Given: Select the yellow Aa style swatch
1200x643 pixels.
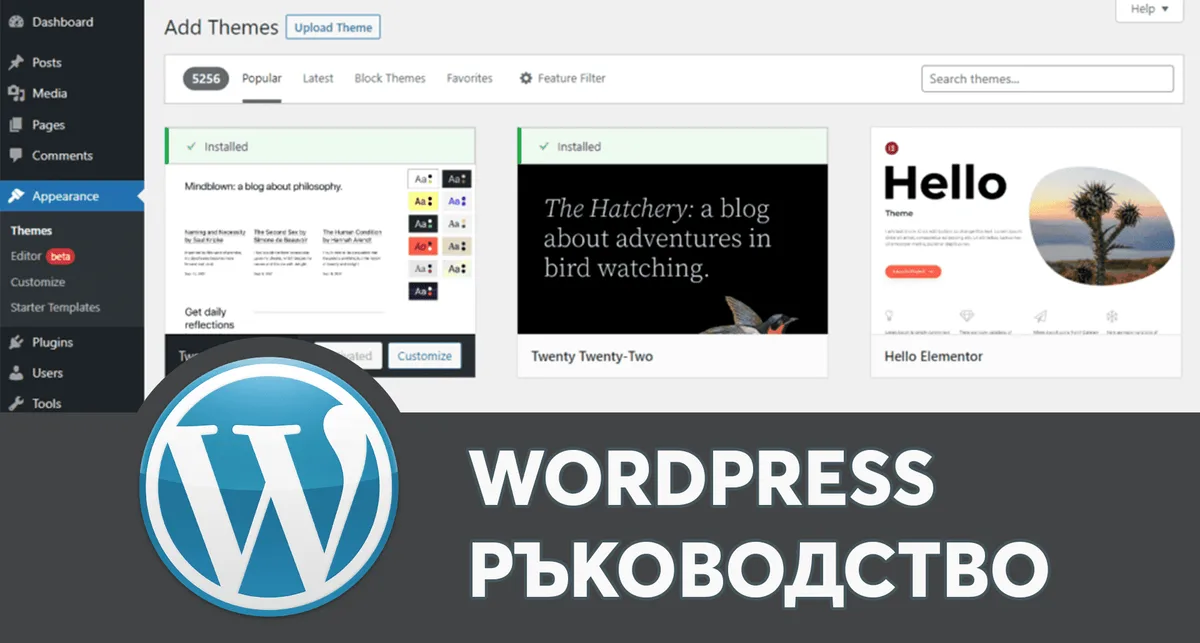Looking at the screenshot, I should (424, 201).
